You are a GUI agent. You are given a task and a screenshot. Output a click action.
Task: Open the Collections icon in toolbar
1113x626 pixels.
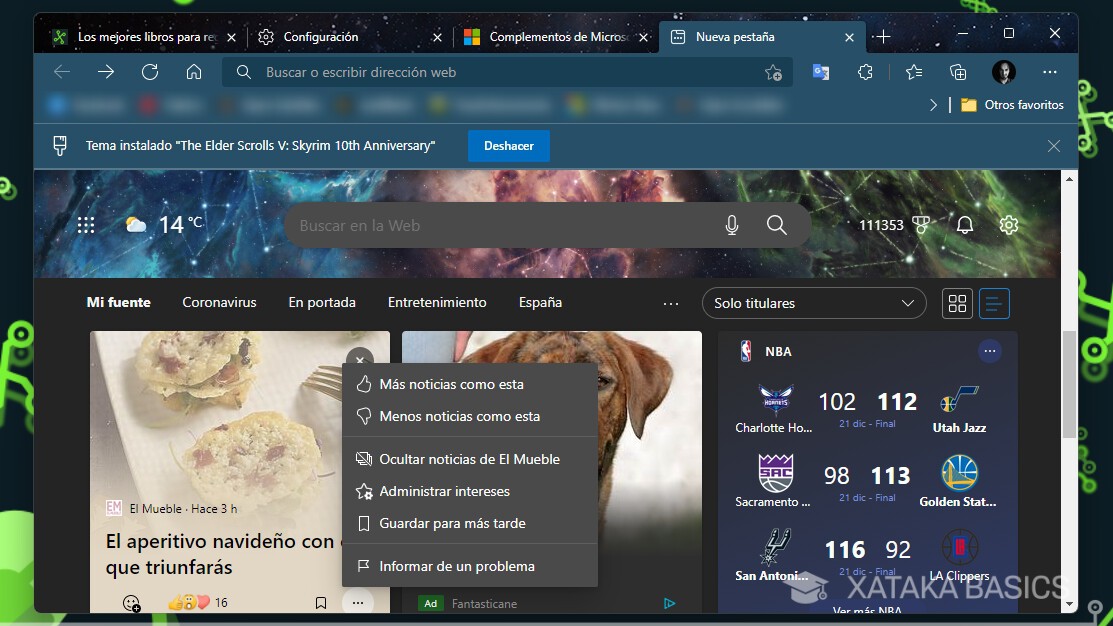(957, 71)
